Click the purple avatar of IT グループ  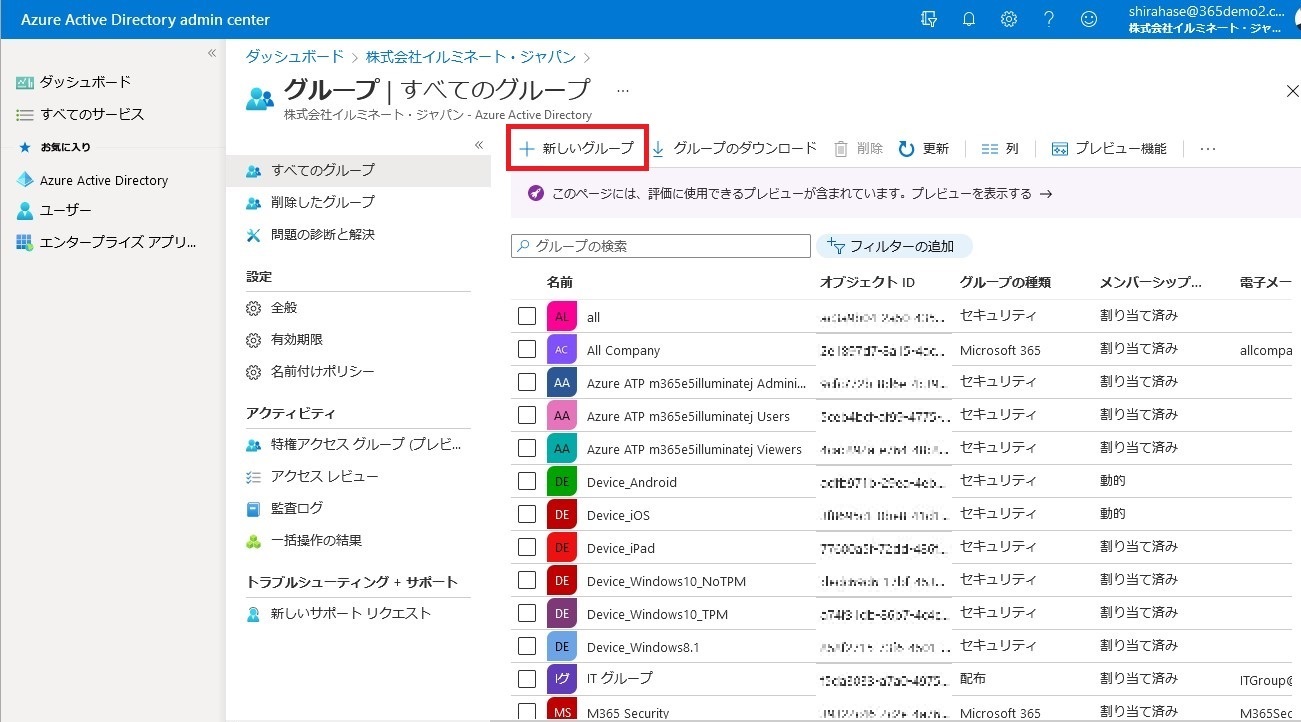[562, 680]
